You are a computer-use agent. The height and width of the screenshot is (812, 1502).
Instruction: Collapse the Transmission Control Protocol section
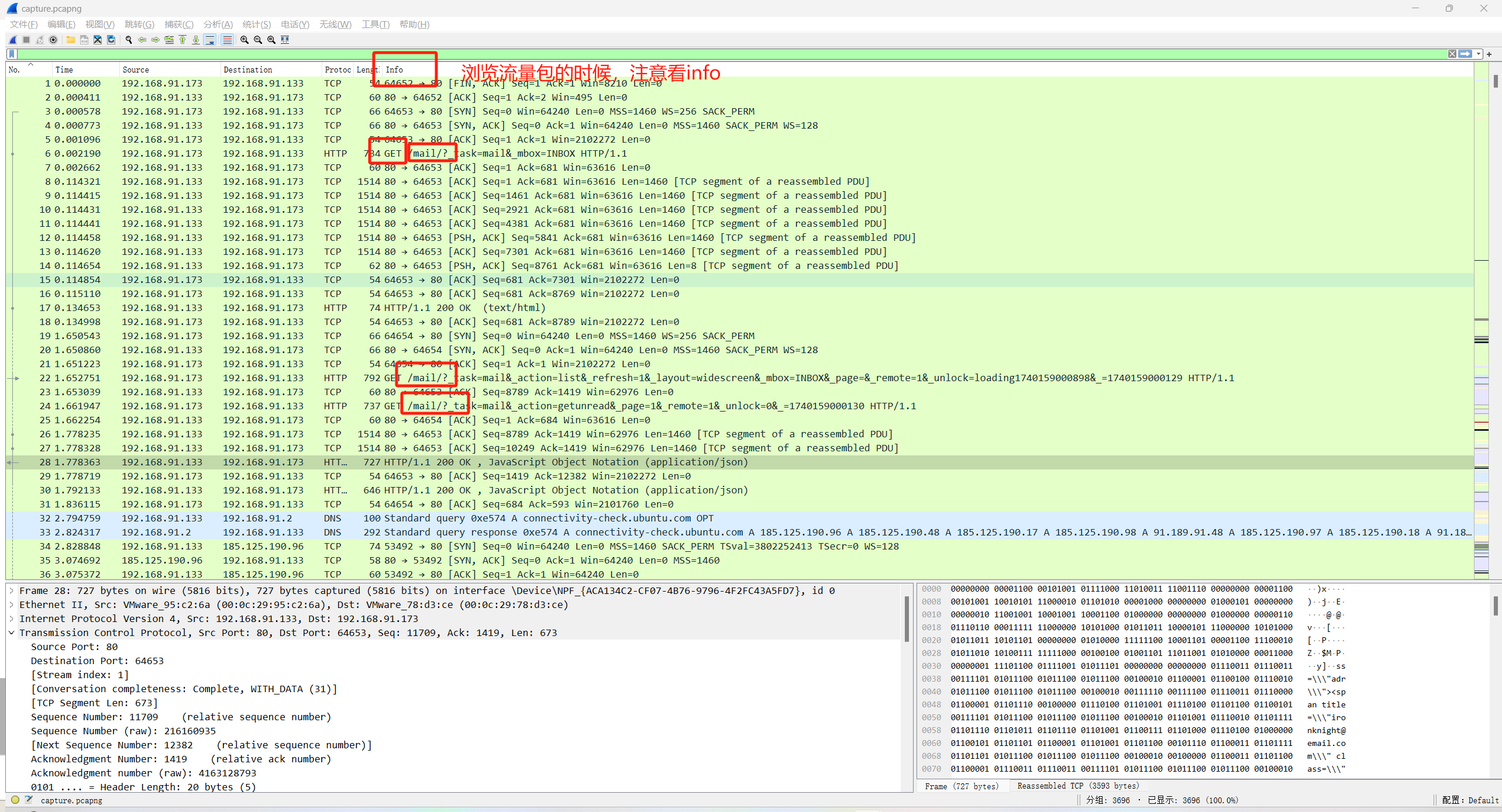tap(12, 633)
